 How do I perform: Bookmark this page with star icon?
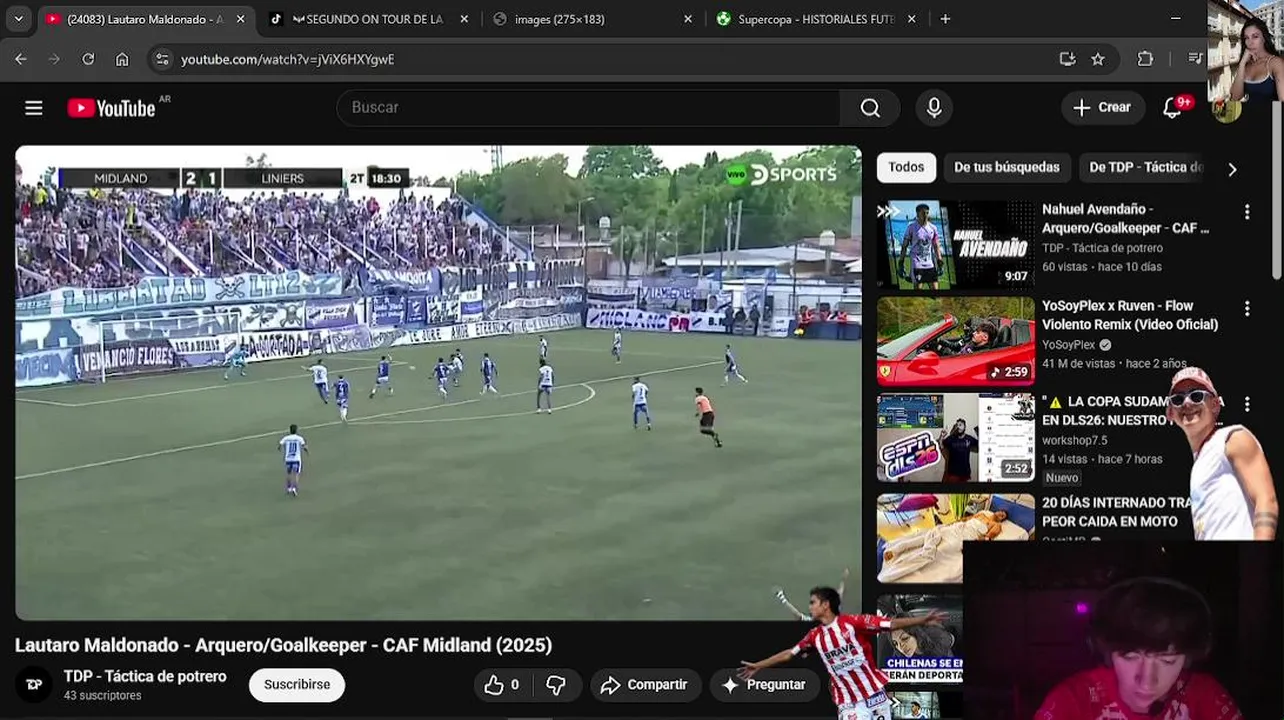click(x=1098, y=59)
